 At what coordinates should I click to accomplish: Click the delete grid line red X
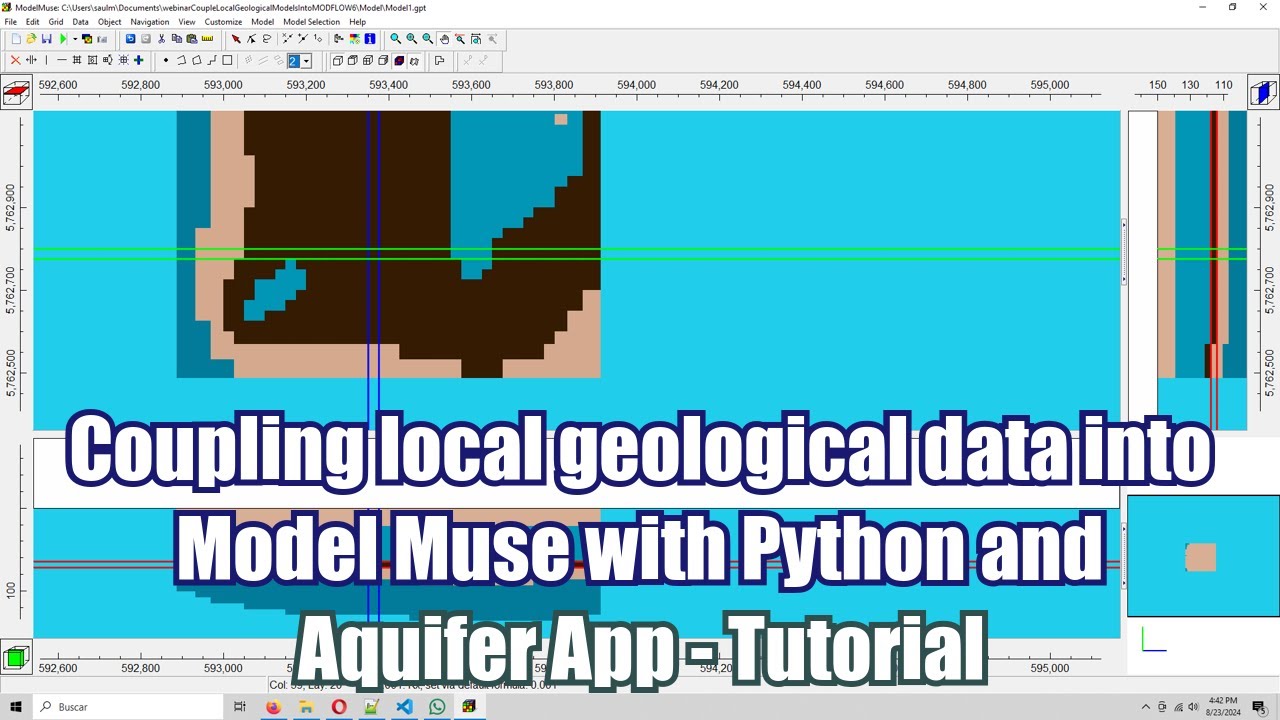tap(15, 60)
